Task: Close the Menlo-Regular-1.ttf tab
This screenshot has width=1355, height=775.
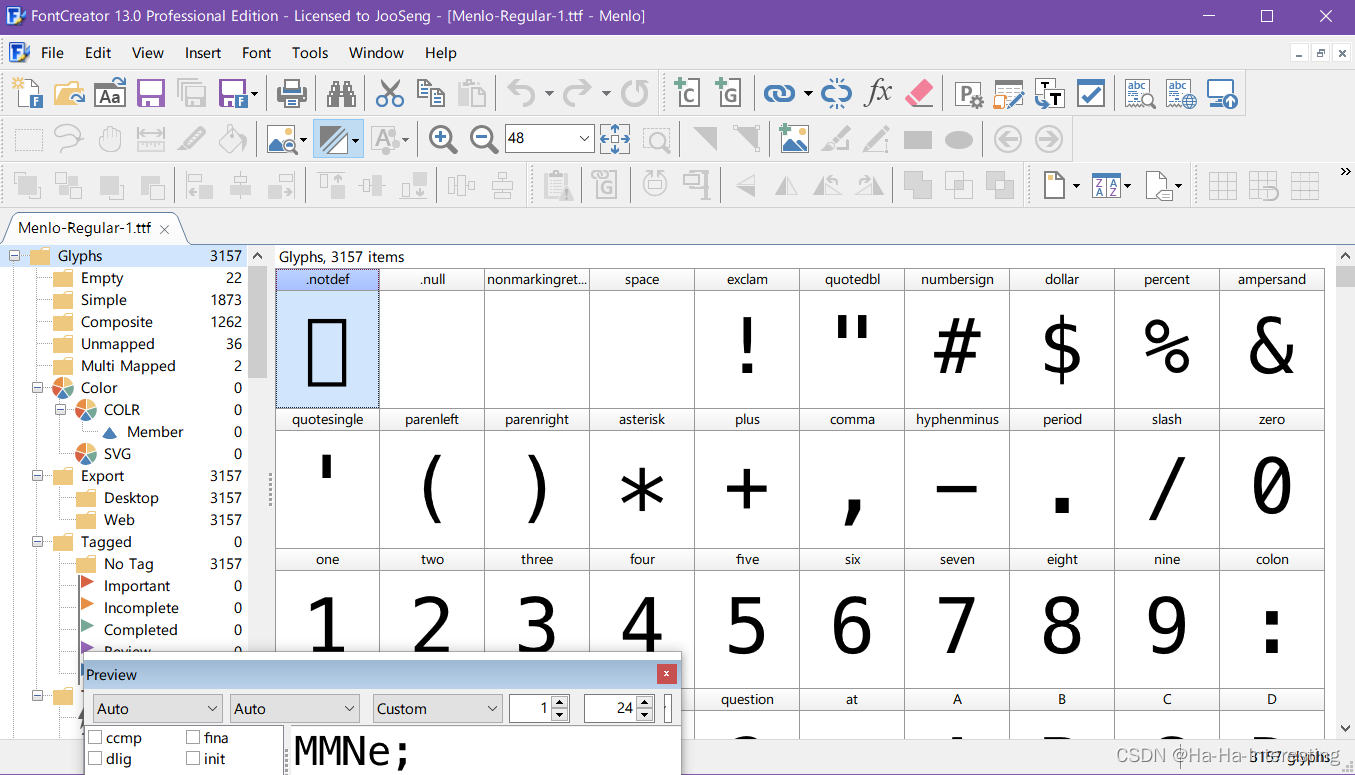Action: tap(165, 229)
